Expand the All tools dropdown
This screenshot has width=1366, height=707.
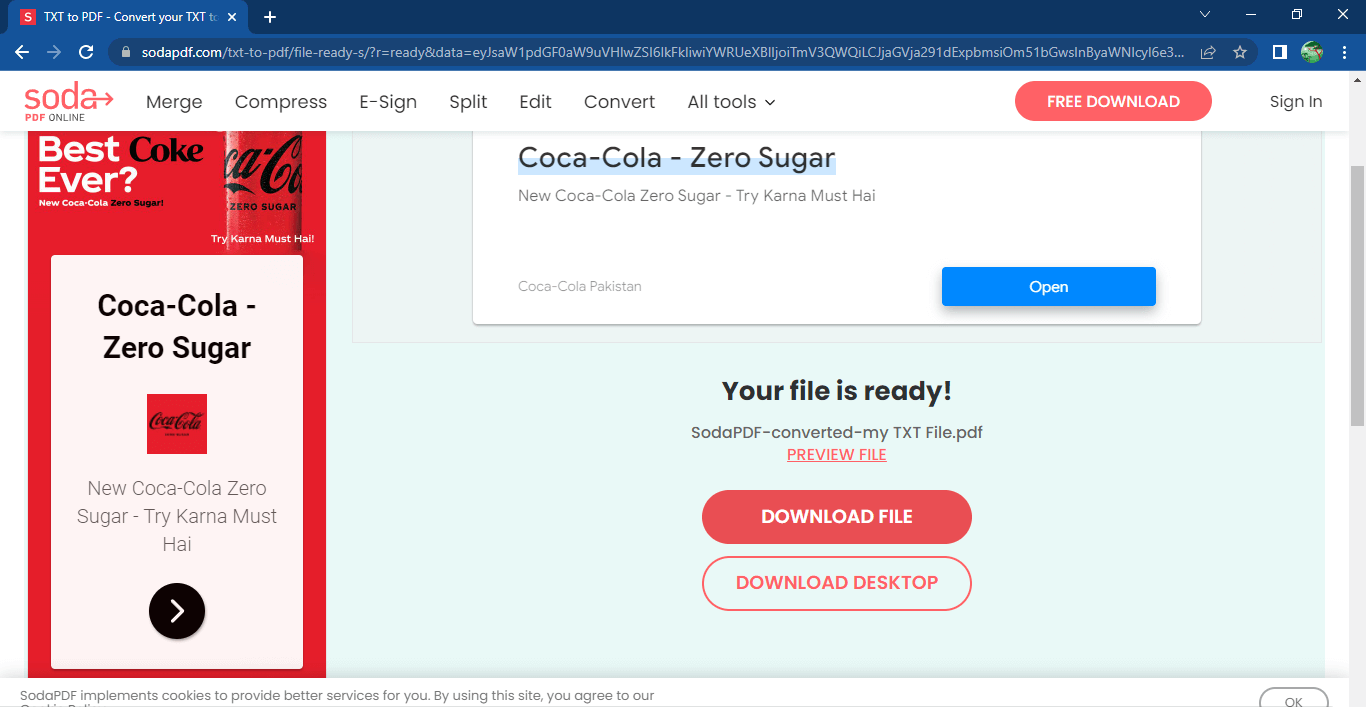[731, 102]
